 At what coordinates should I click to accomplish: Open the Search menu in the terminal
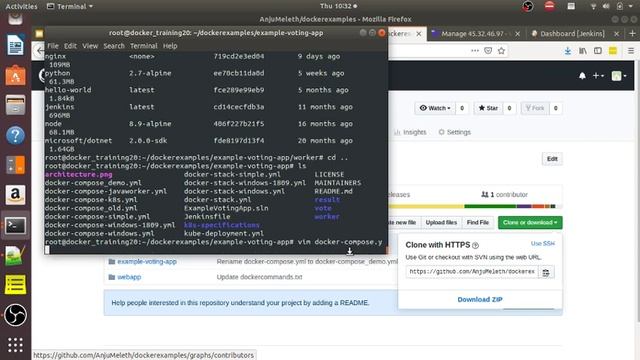[114, 46]
